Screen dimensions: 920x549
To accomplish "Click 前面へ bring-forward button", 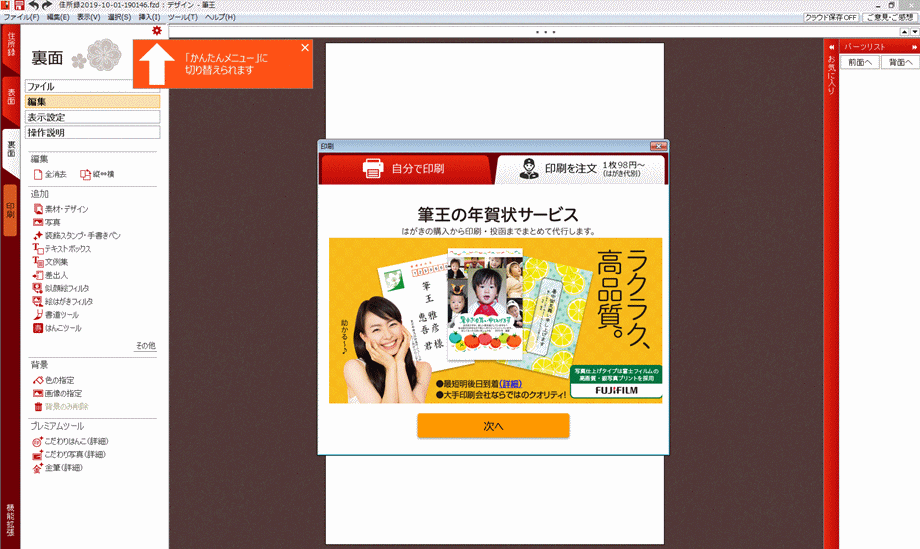I will [x=860, y=62].
